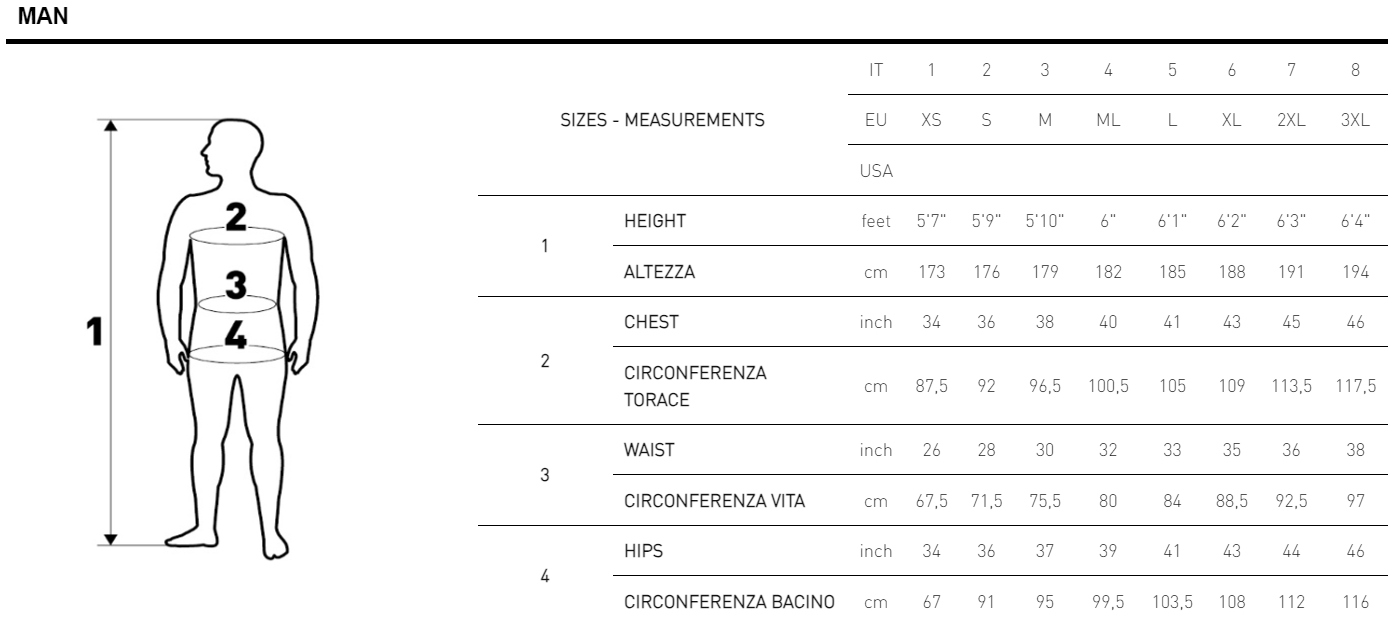Click the waist number 3 on the body figure

point(235,285)
